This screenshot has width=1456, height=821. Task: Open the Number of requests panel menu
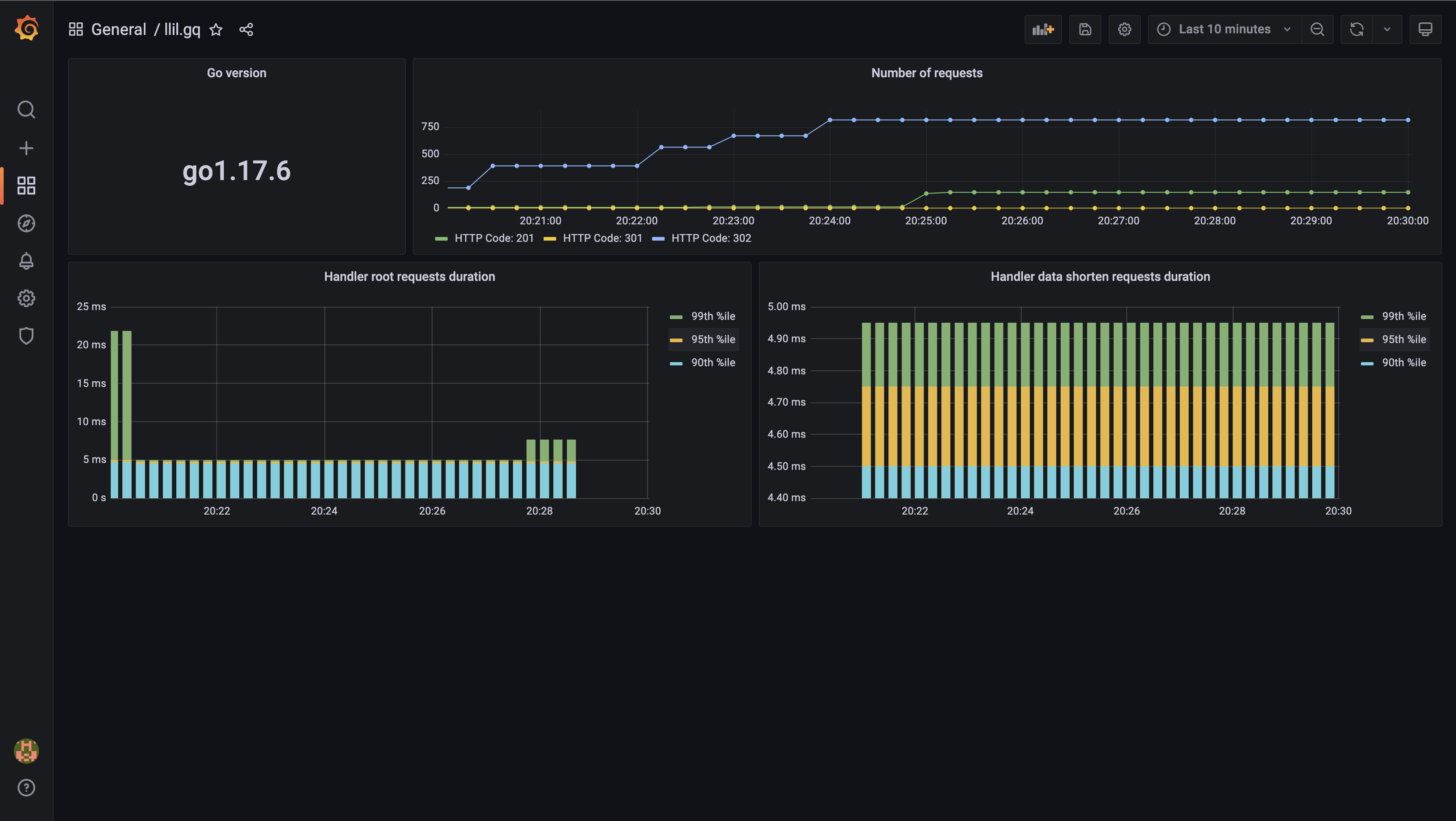click(926, 73)
